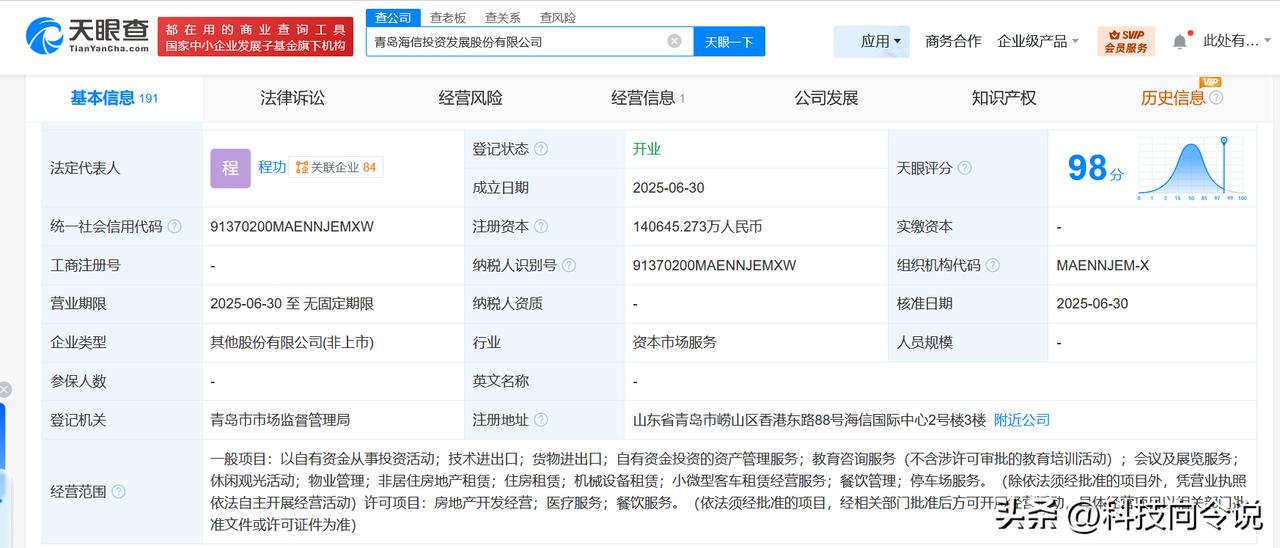This screenshot has width=1280, height=548.
Task: Clear the search box with the X icon
Action: coord(674,41)
